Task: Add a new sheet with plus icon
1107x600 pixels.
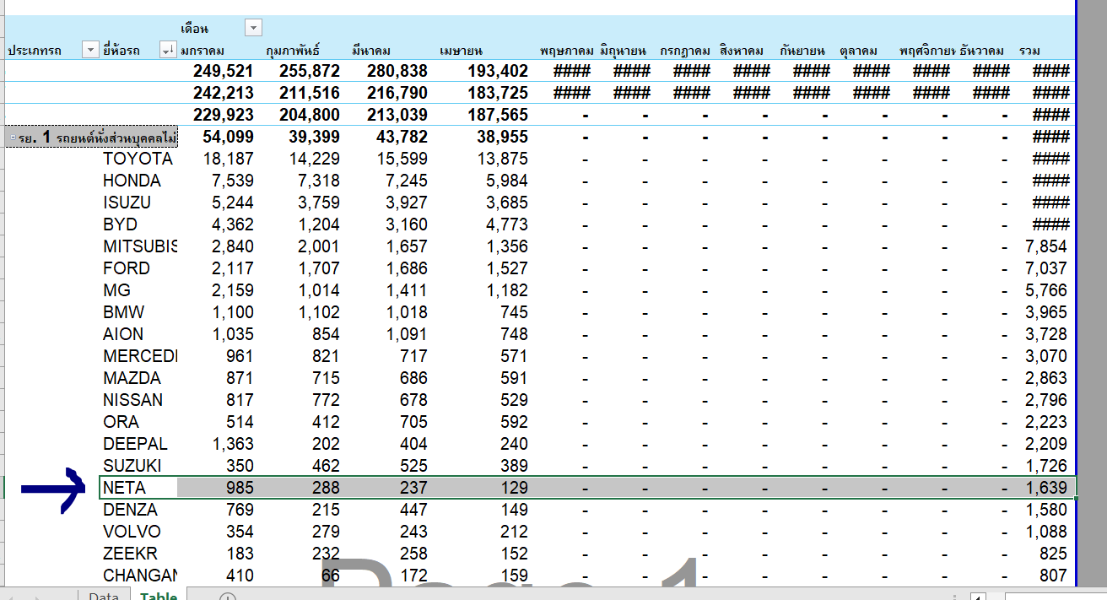Action: (x=227, y=597)
